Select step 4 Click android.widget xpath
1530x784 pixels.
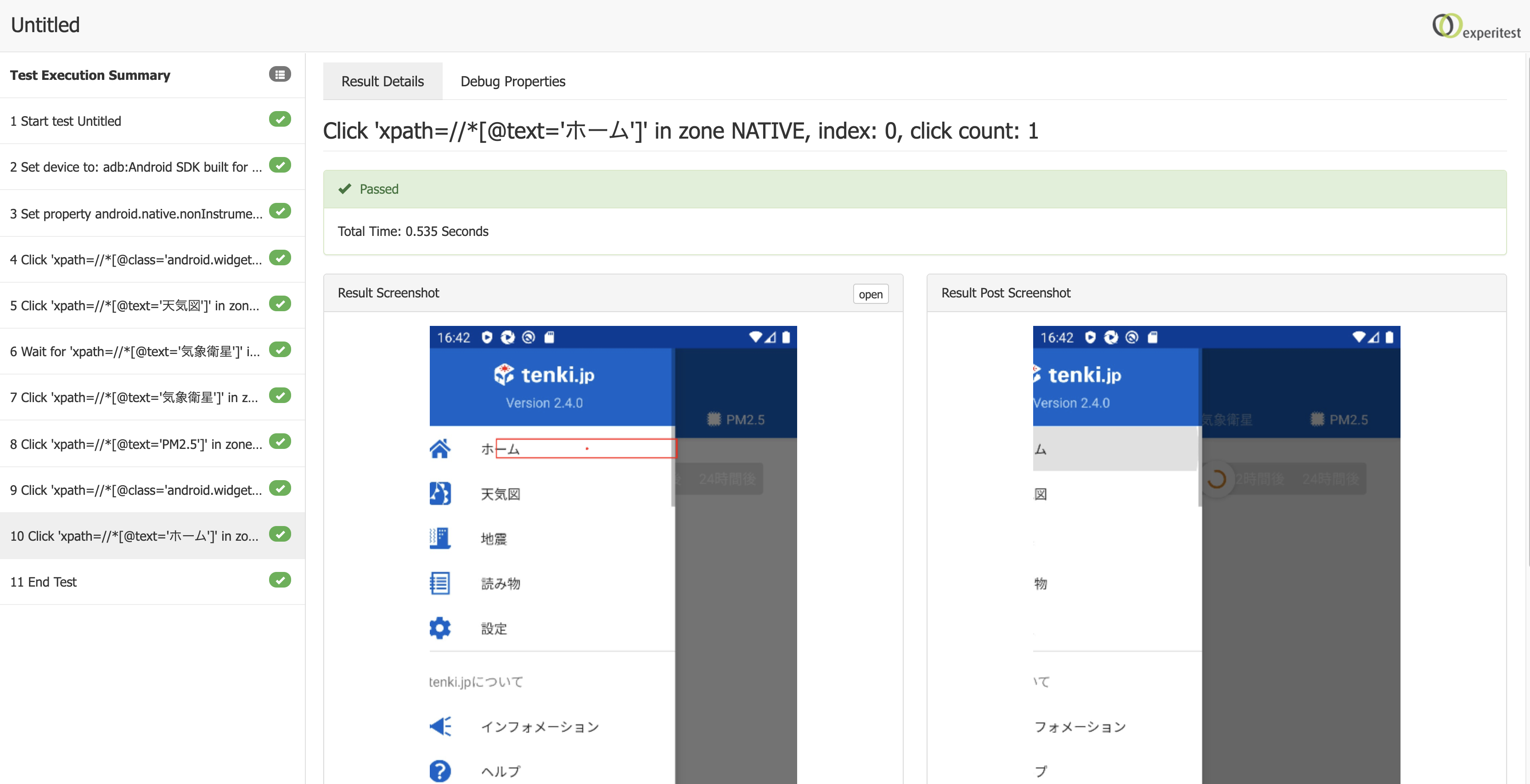point(152,259)
